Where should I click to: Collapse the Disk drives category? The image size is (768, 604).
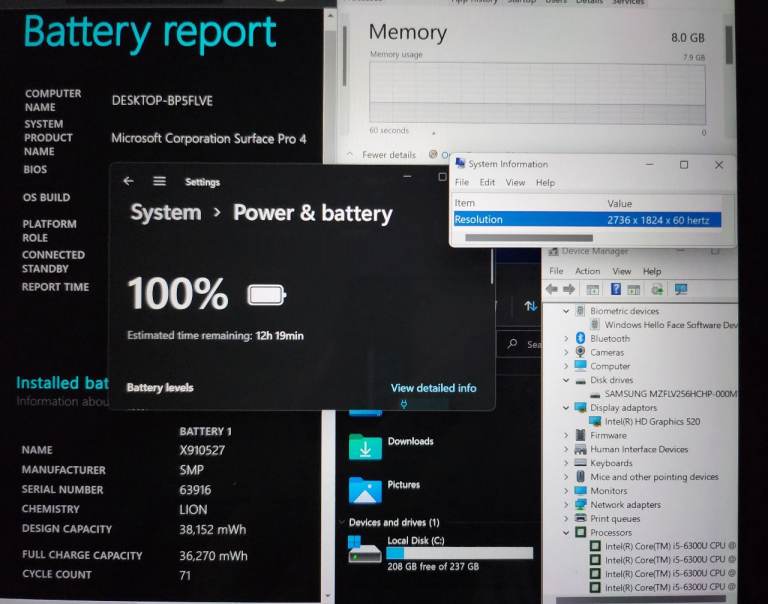pos(566,380)
